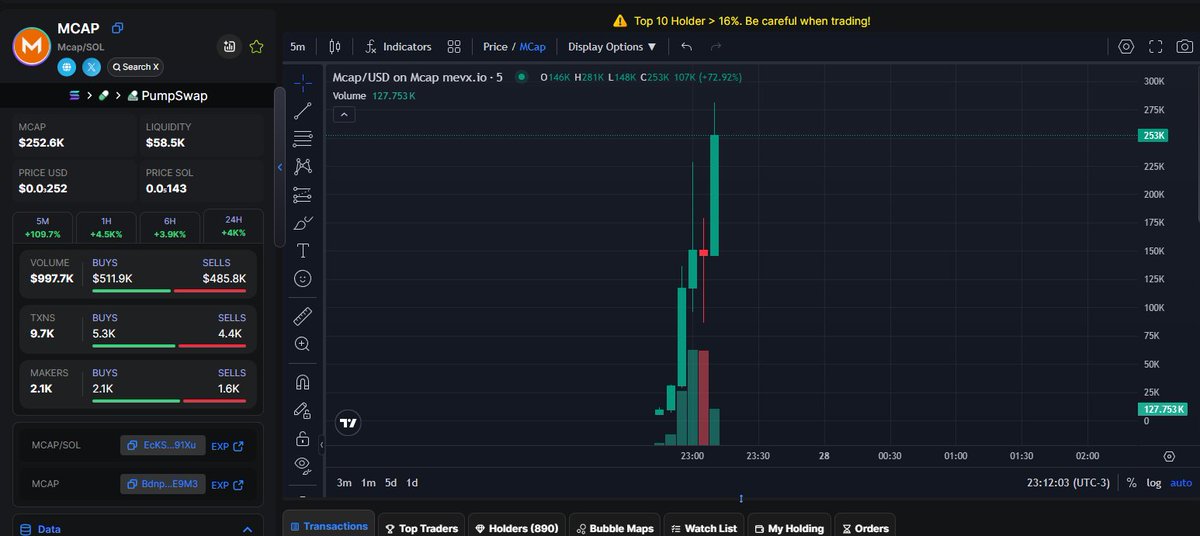Viewport: 1200px width, 536px height.
Task: Select the crosshair cursor tool
Action: (x=303, y=83)
